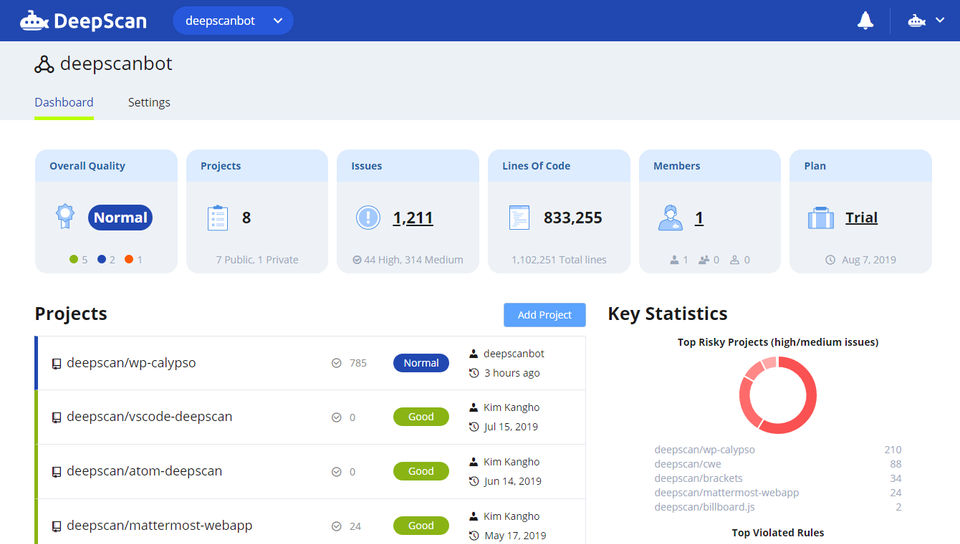This screenshot has width=960, height=544.
Task: Click the history icon beside May 17, 2019
Action: pos(474,535)
